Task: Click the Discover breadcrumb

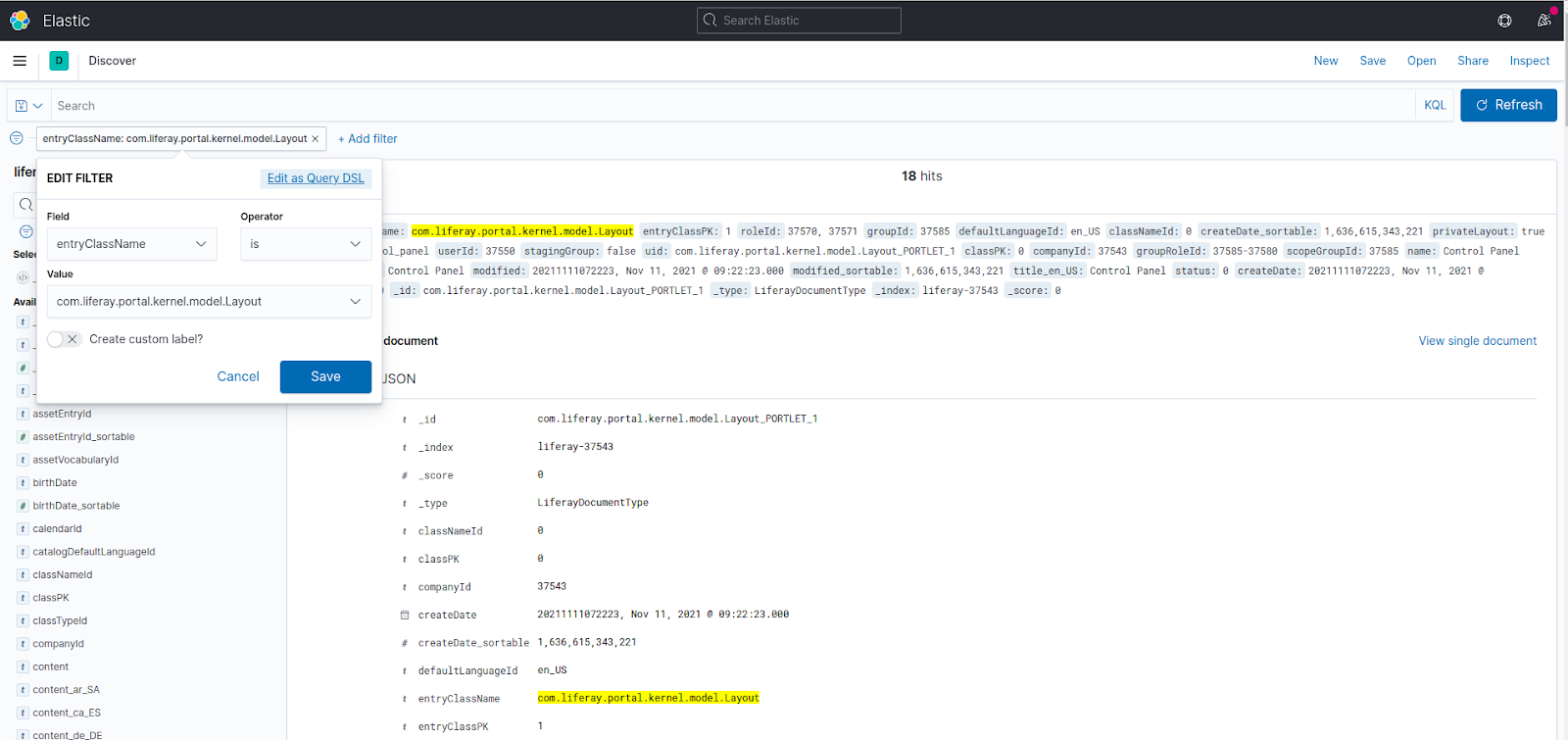Action: pos(113,61)
